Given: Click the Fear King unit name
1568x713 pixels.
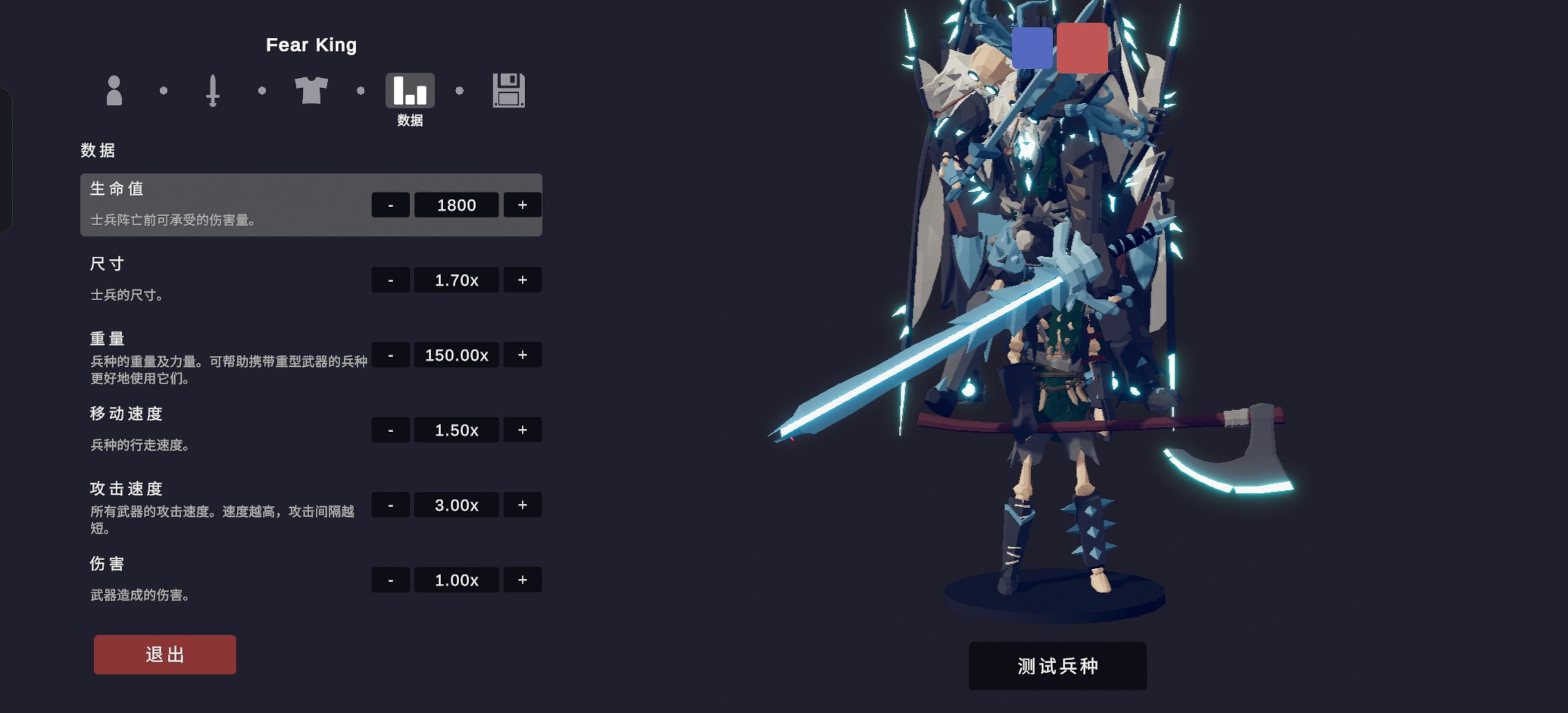Looking at the screenshot, I should pyautogui.click(x=311, y=45).
